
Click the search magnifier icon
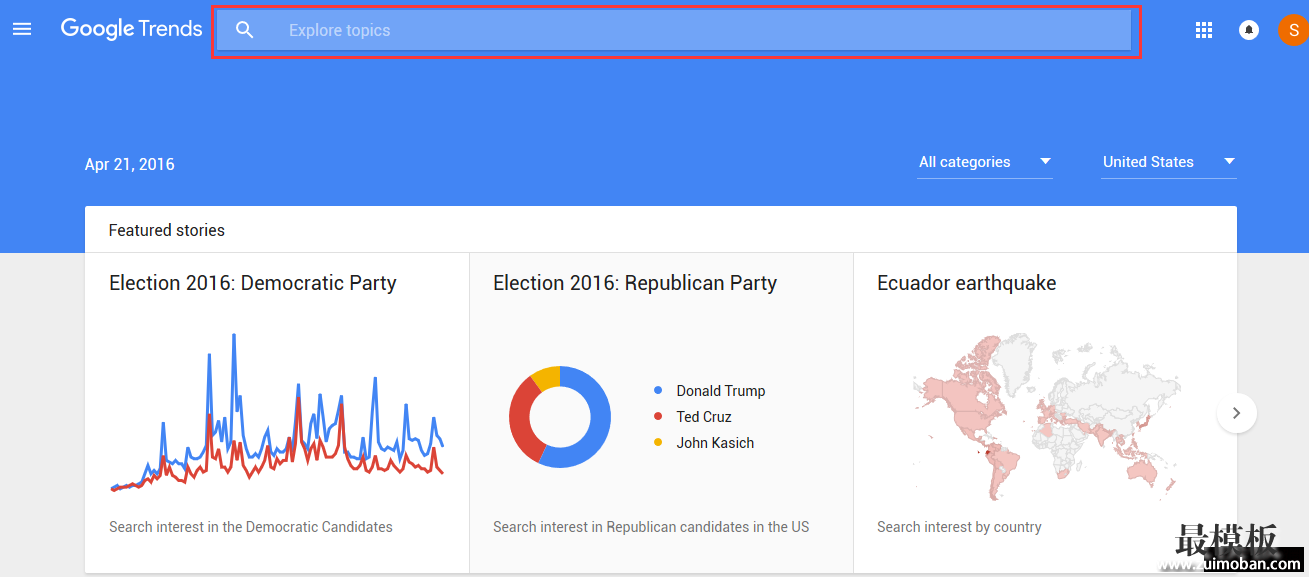(245, 30)
